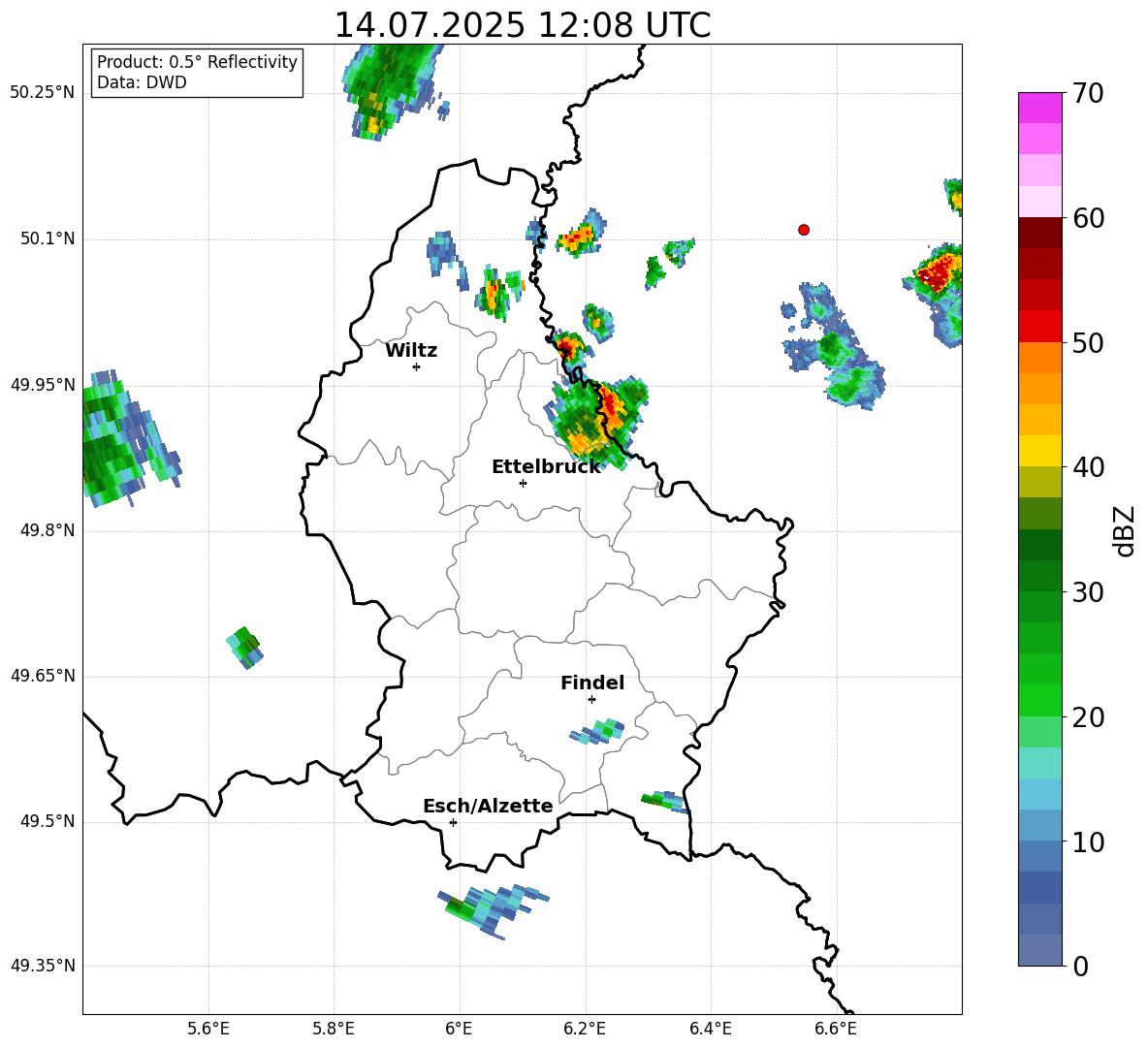Click the red dot marker near 6.55°E
Image resolution: width=1148 pixels, height=1048 pixels.
[x=804, y=230]
